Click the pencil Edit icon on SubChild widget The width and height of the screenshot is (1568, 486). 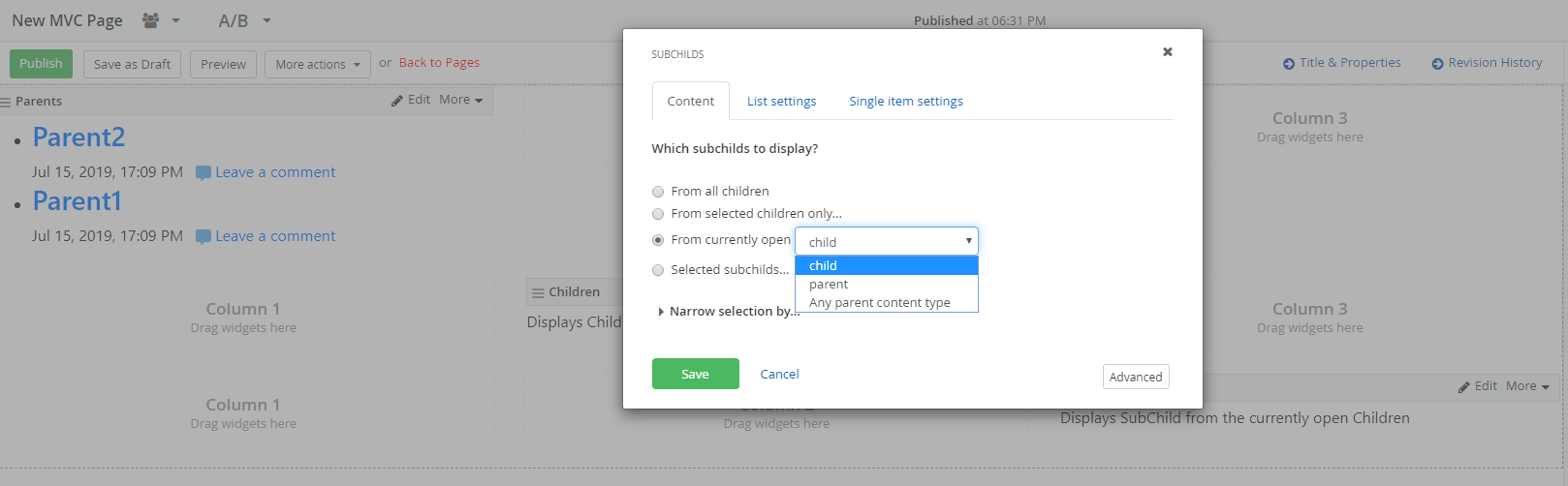point(1464,386)
